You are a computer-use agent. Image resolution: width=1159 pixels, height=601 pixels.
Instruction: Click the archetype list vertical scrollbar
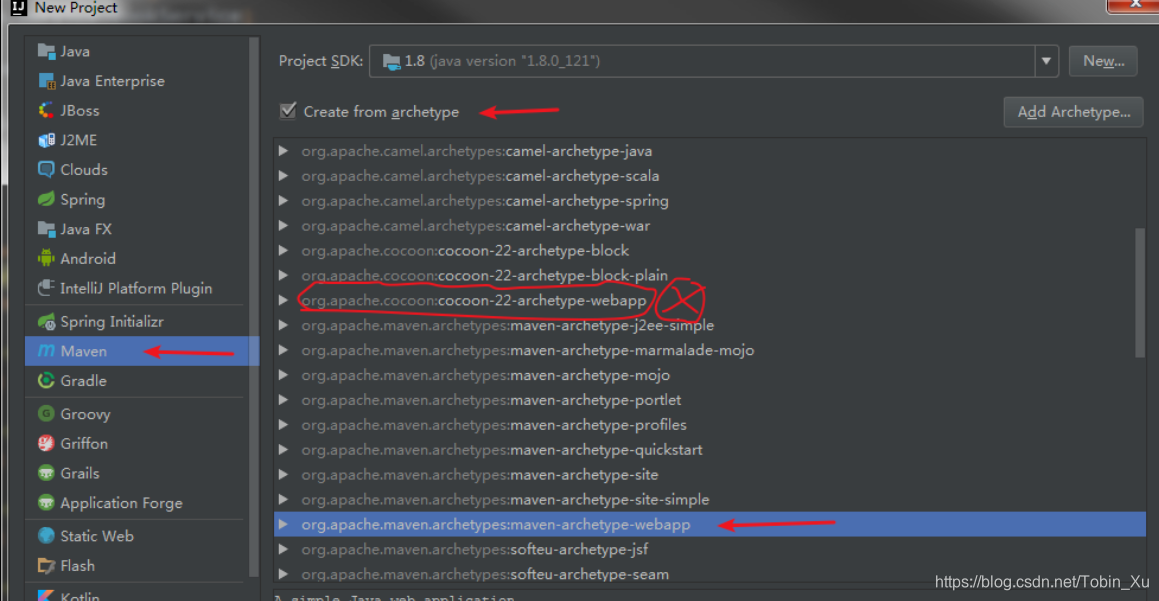pos(1140,293)
